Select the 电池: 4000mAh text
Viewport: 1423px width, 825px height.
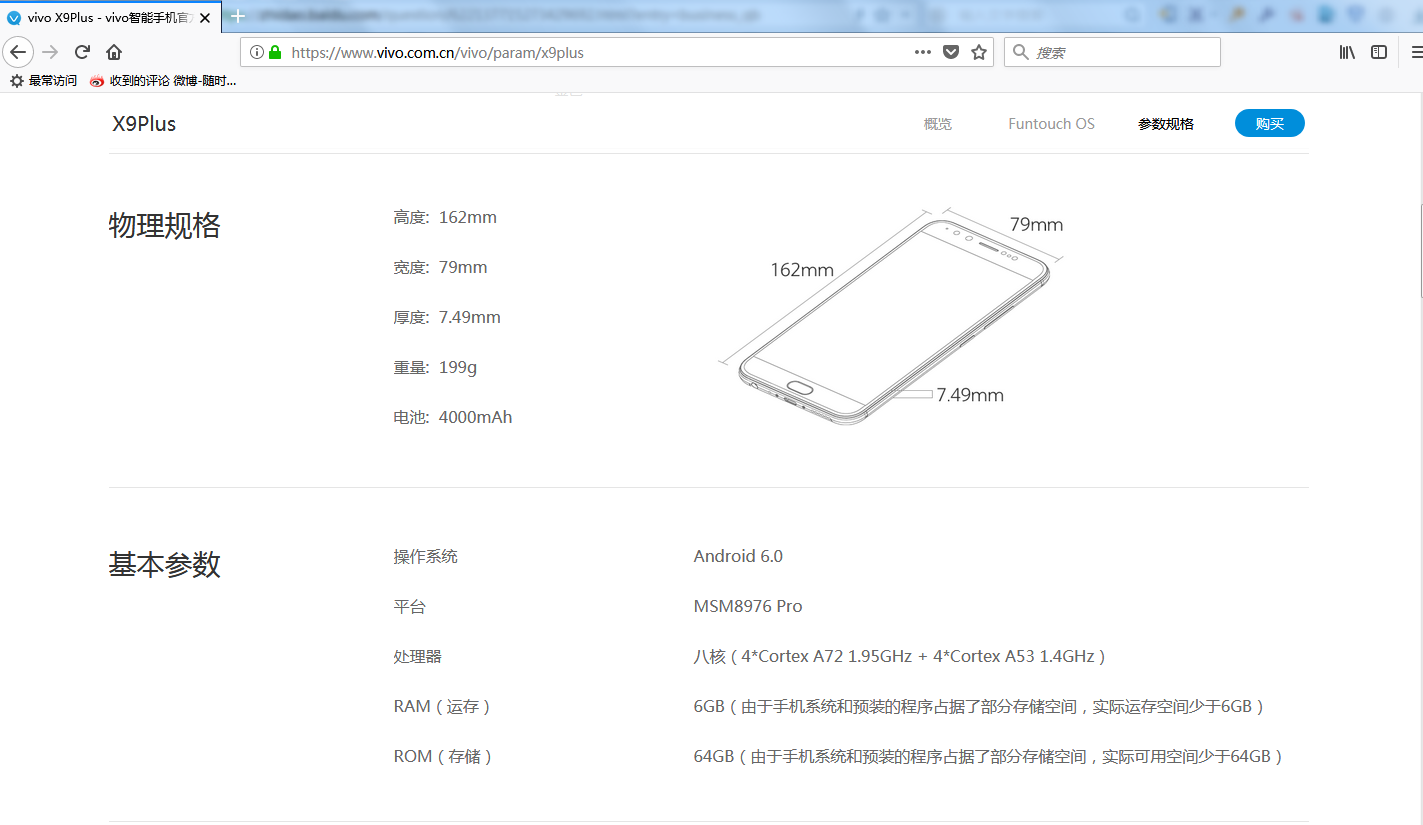point(453,417)
